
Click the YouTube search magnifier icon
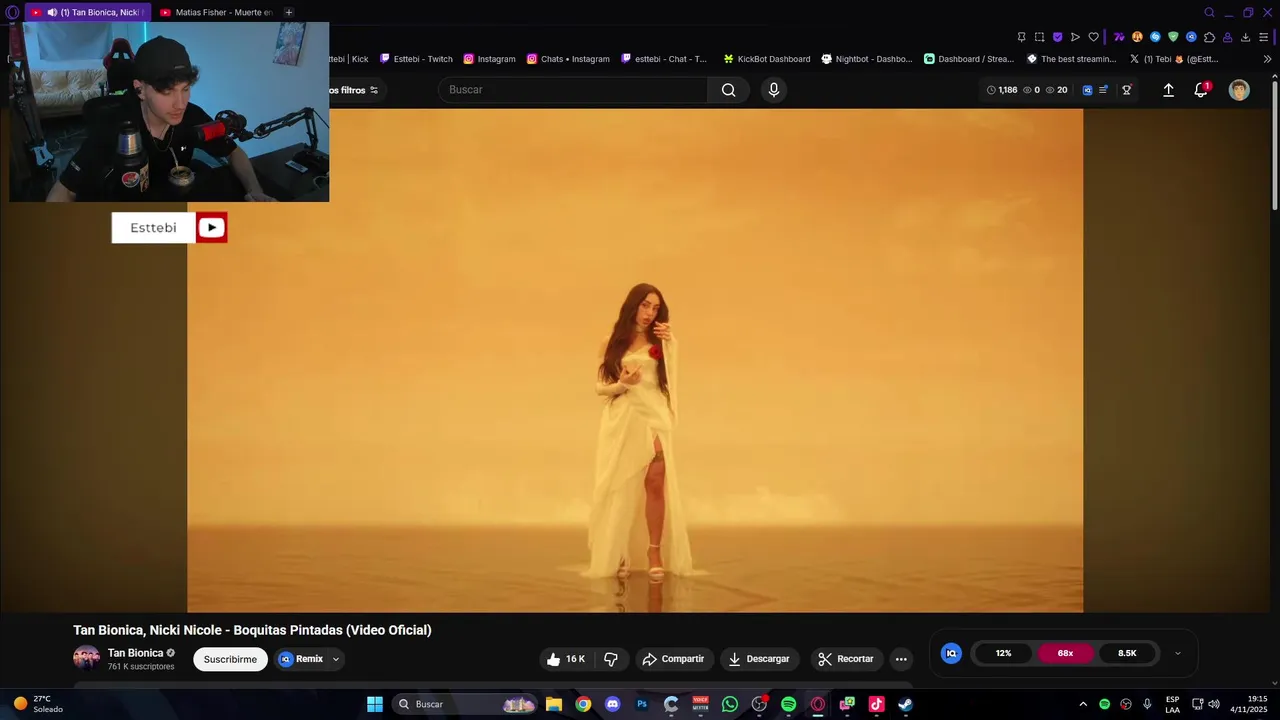(728, 90)
